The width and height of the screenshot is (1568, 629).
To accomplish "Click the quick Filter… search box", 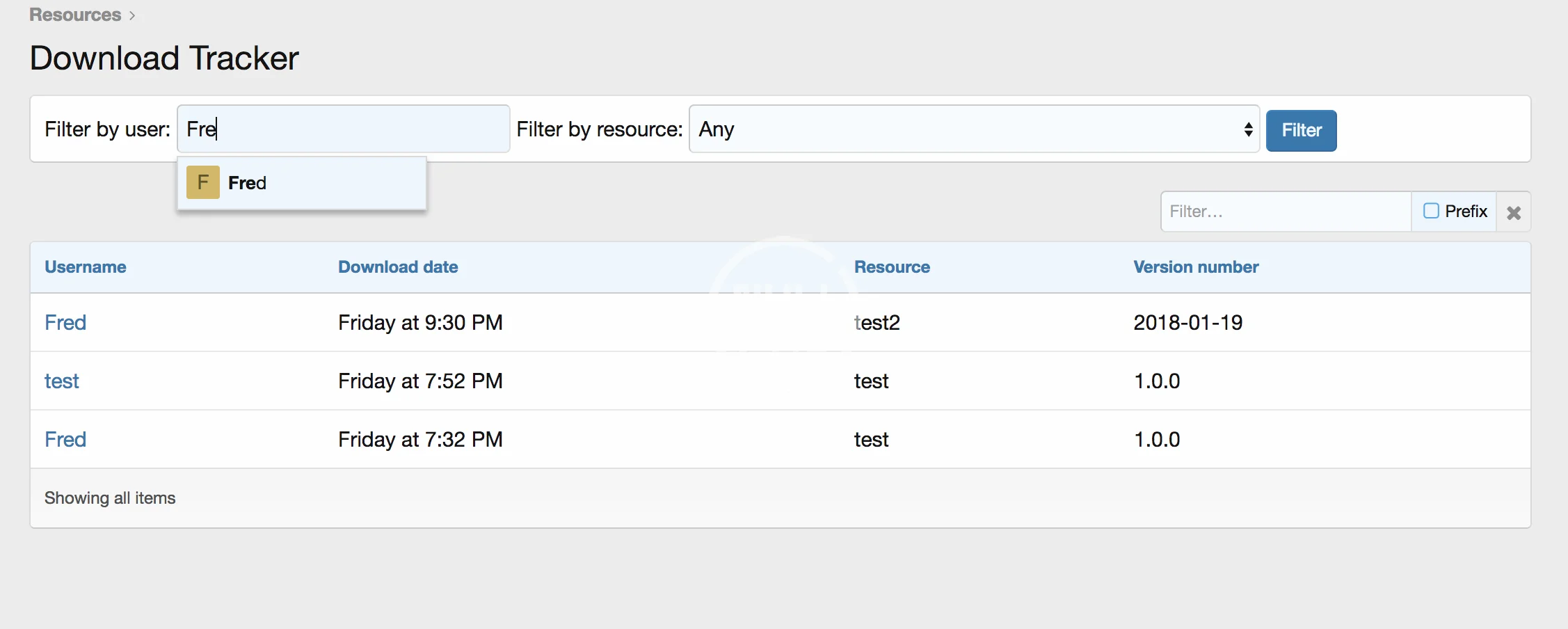I will point(1285,212).
